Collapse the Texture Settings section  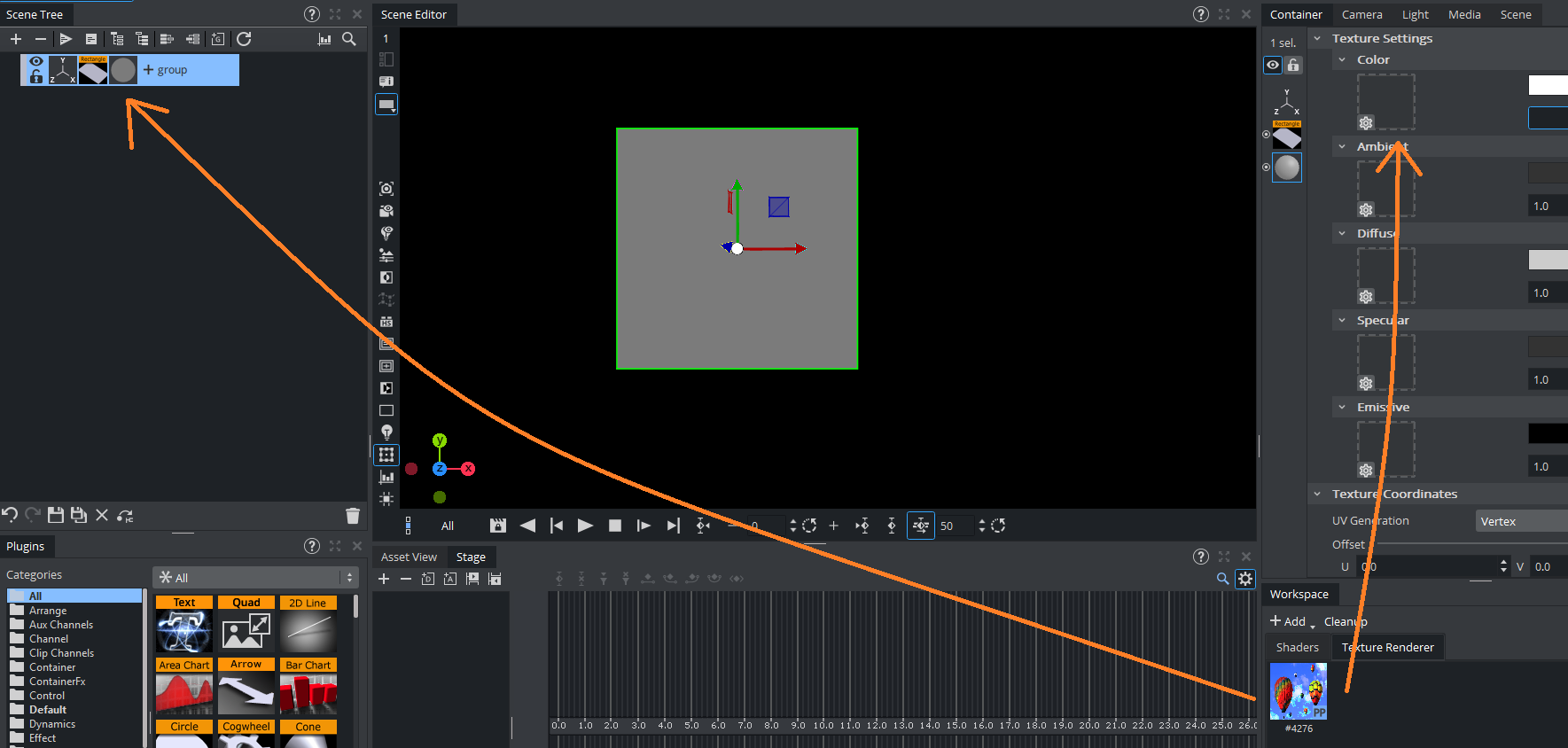coord(1317,38)
